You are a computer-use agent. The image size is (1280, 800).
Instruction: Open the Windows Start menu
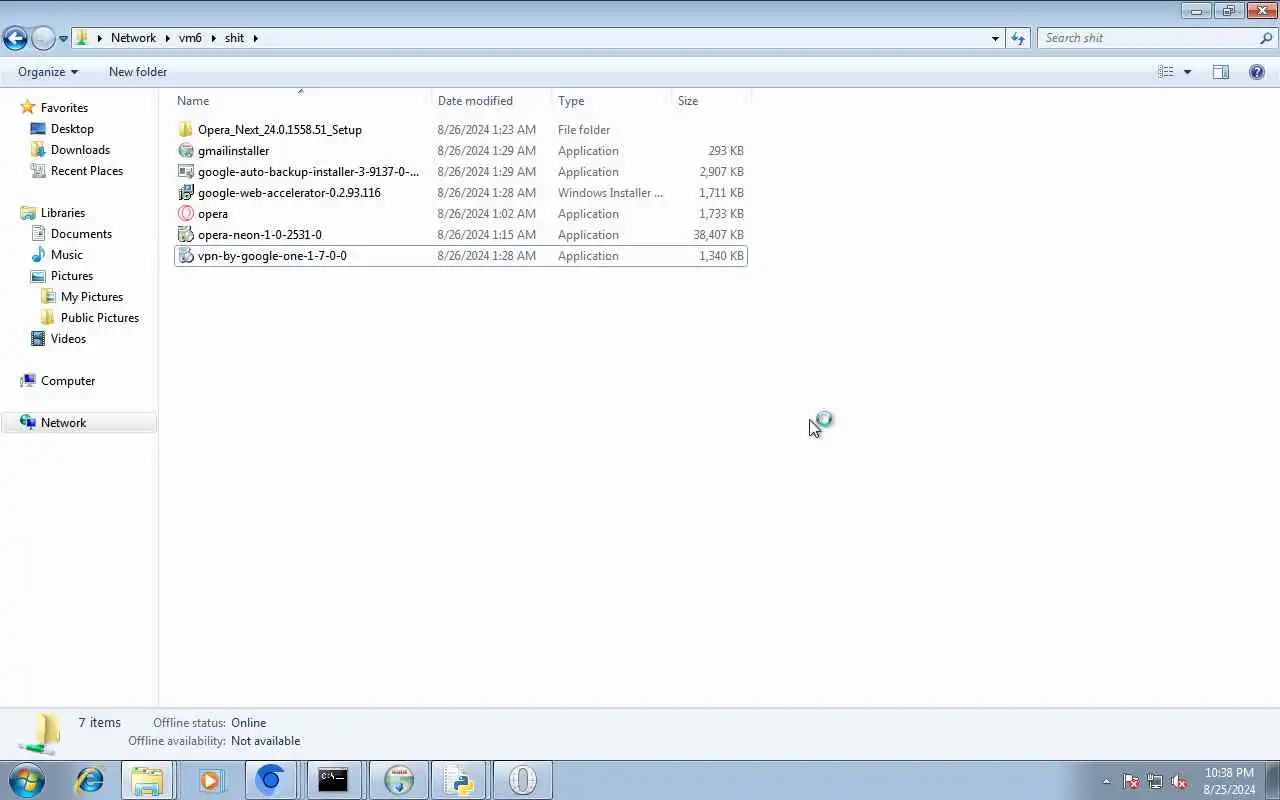tap(27, 780)
